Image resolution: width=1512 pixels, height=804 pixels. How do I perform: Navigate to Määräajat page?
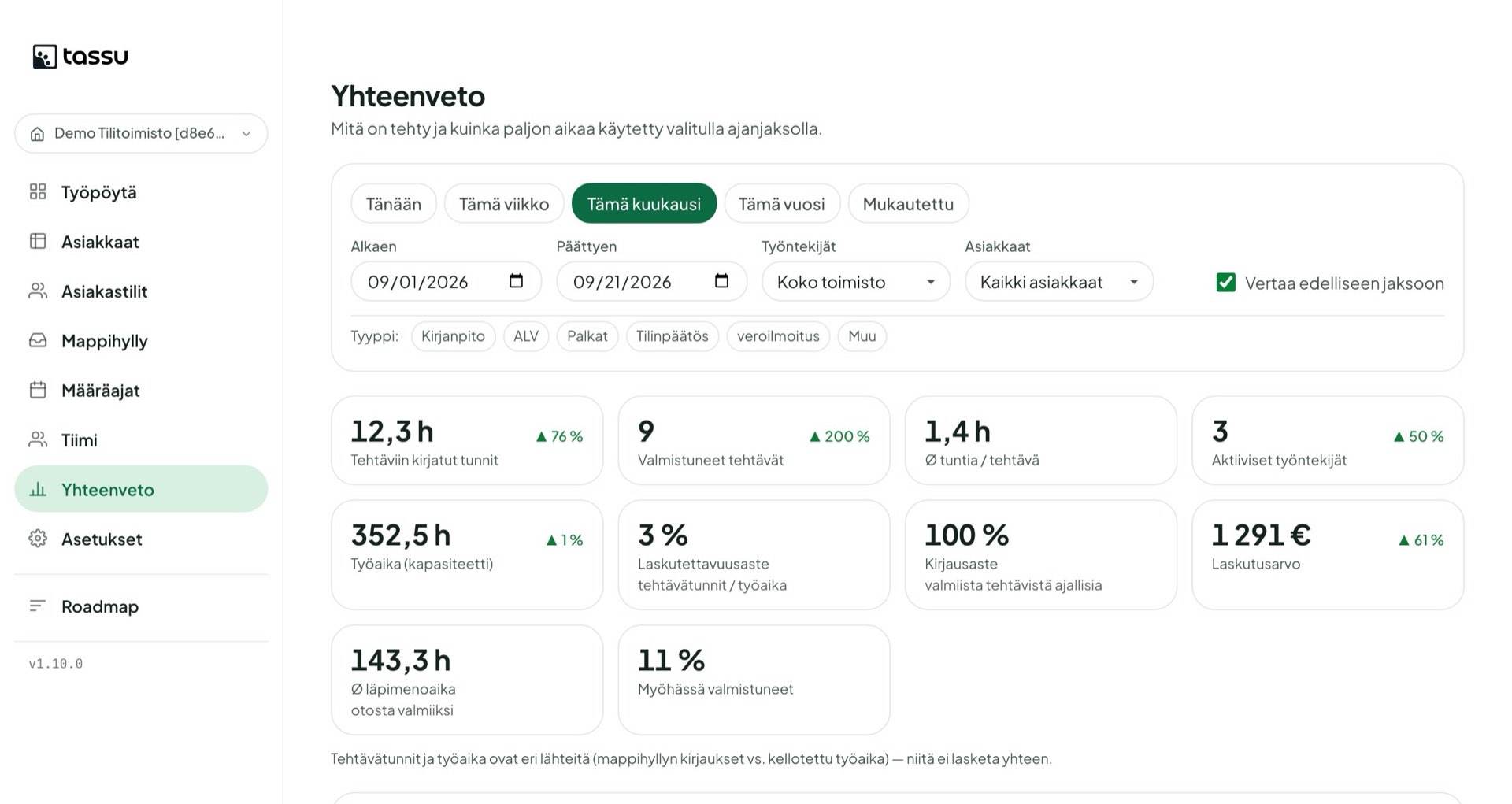[x=141, y=391]
